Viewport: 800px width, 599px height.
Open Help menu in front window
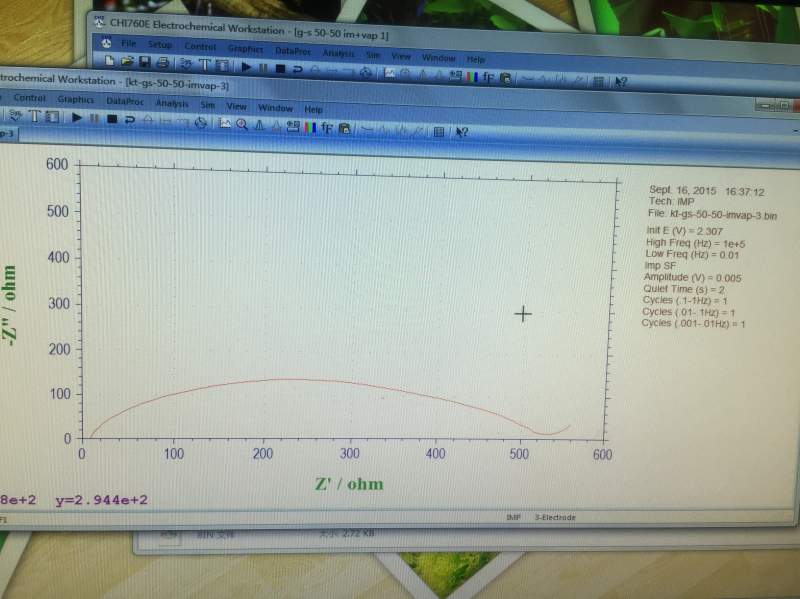click(313, 109)
